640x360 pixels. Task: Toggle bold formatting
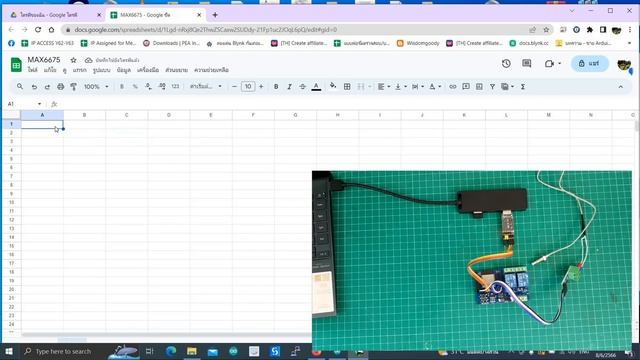(276, 87)
